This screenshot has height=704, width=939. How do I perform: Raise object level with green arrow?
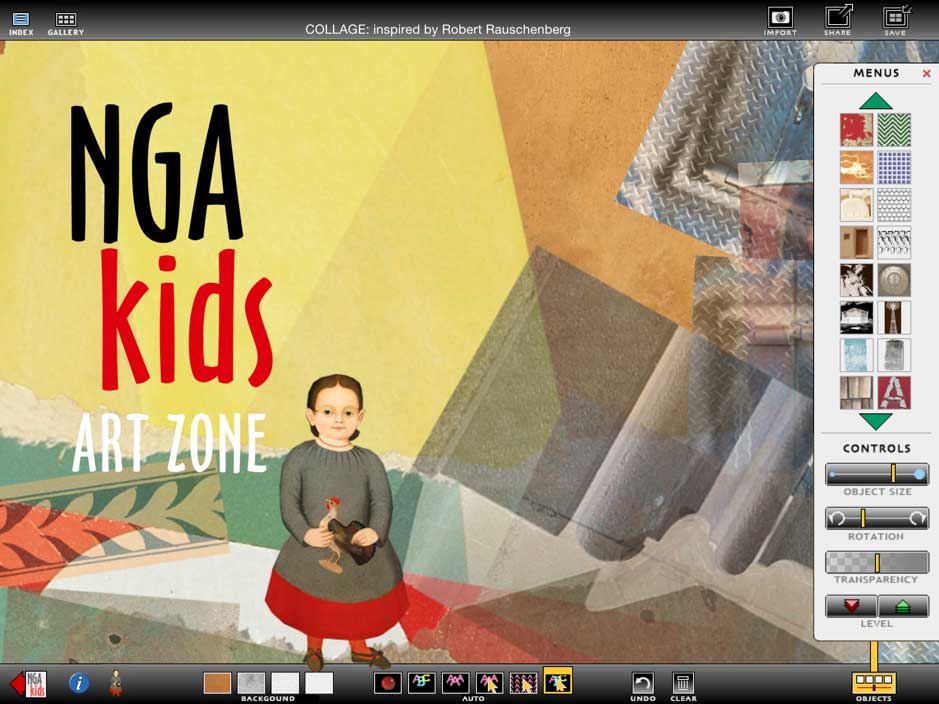[x=903, y=606]
